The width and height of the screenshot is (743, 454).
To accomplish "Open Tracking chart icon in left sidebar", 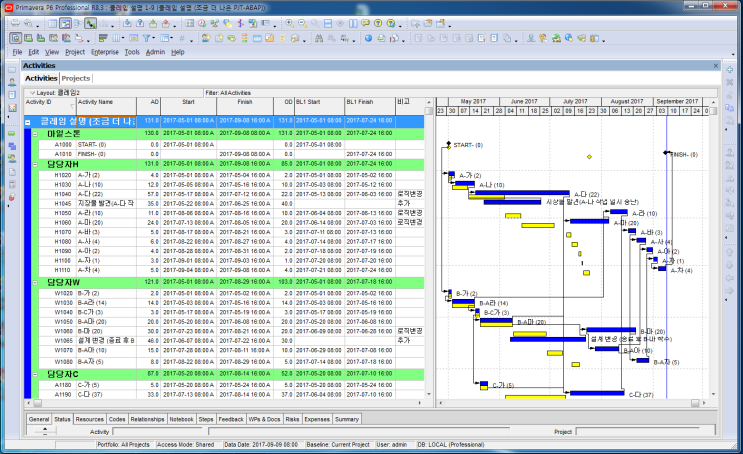I will [12, 108].
